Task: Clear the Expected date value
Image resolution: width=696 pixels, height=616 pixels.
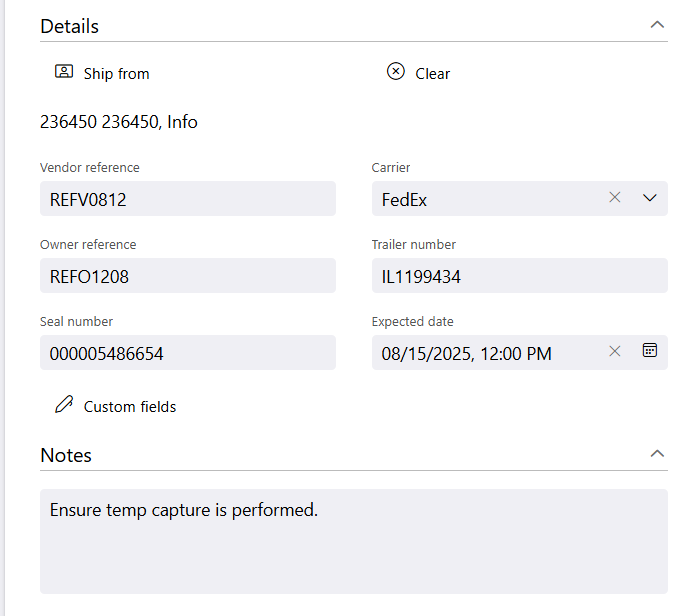Action: click(614, 351)
